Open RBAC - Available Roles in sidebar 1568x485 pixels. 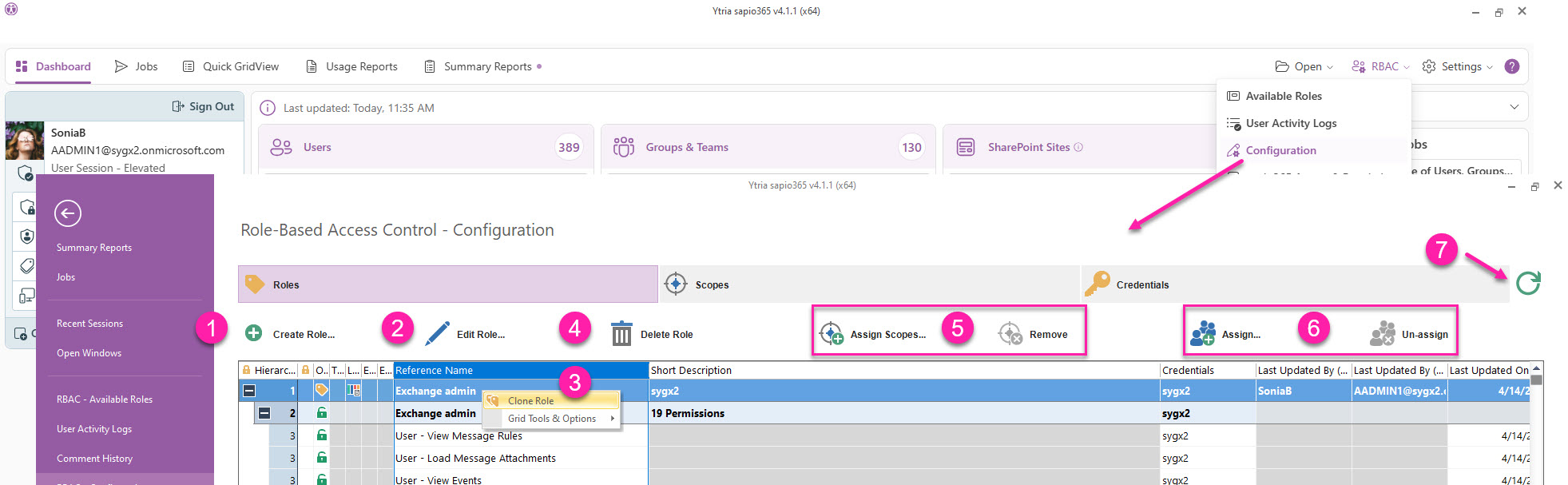105,399
